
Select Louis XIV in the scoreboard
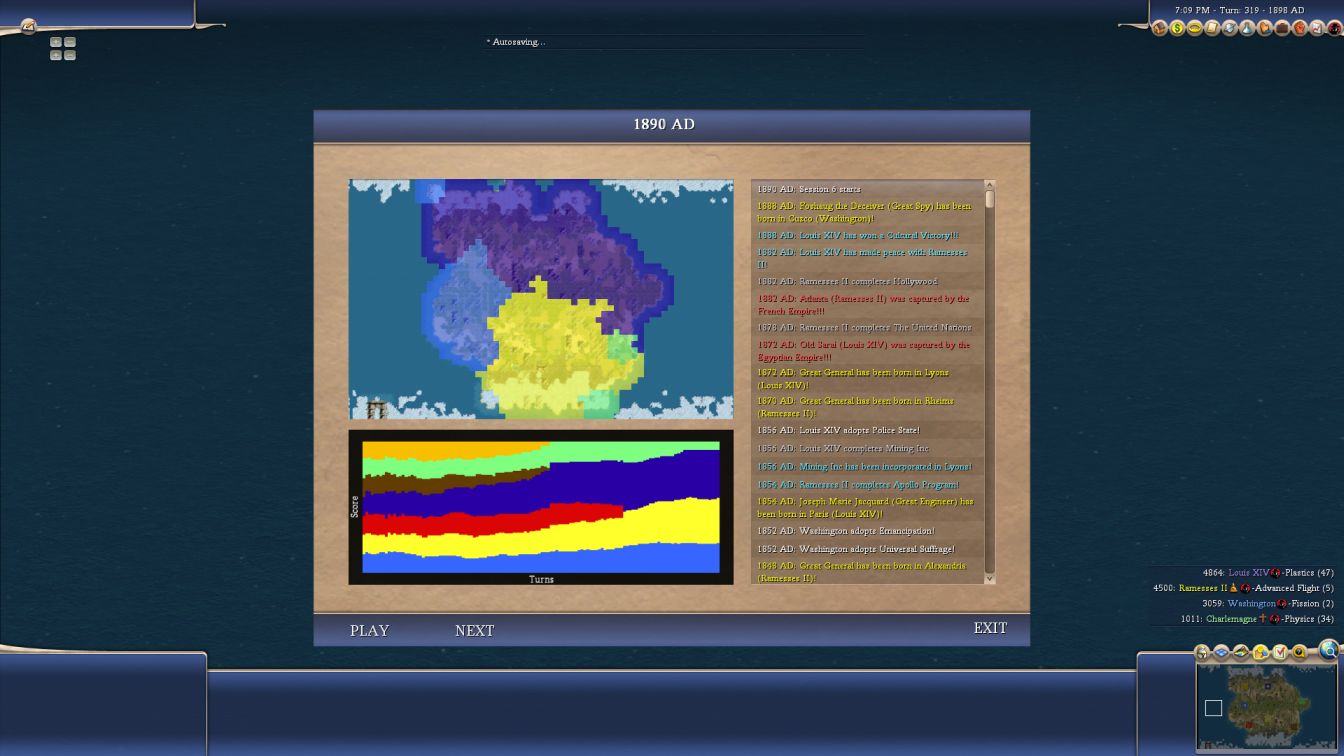[x=1249, y=573]
